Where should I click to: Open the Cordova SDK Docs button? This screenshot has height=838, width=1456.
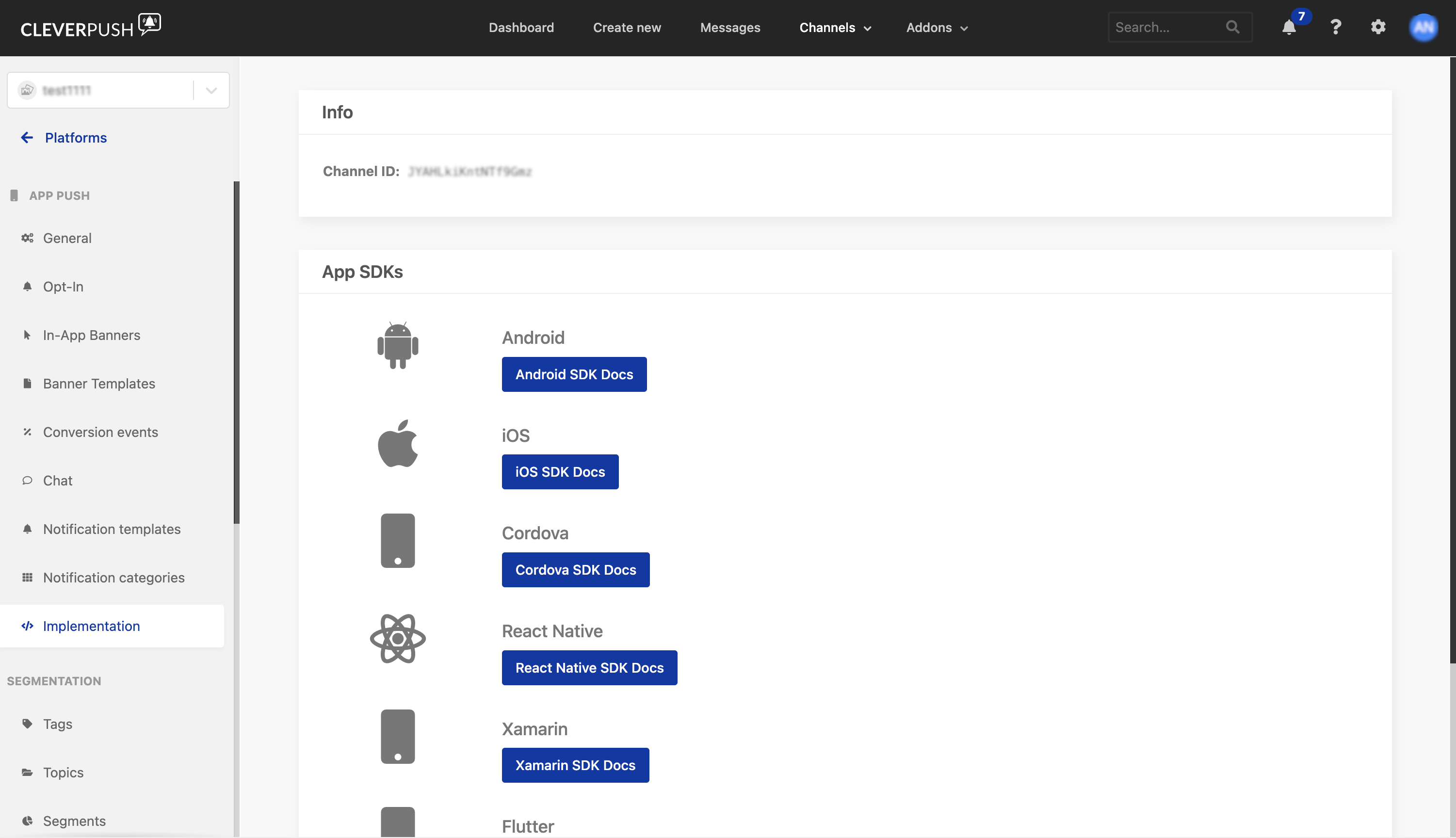[x=576, y=570]
